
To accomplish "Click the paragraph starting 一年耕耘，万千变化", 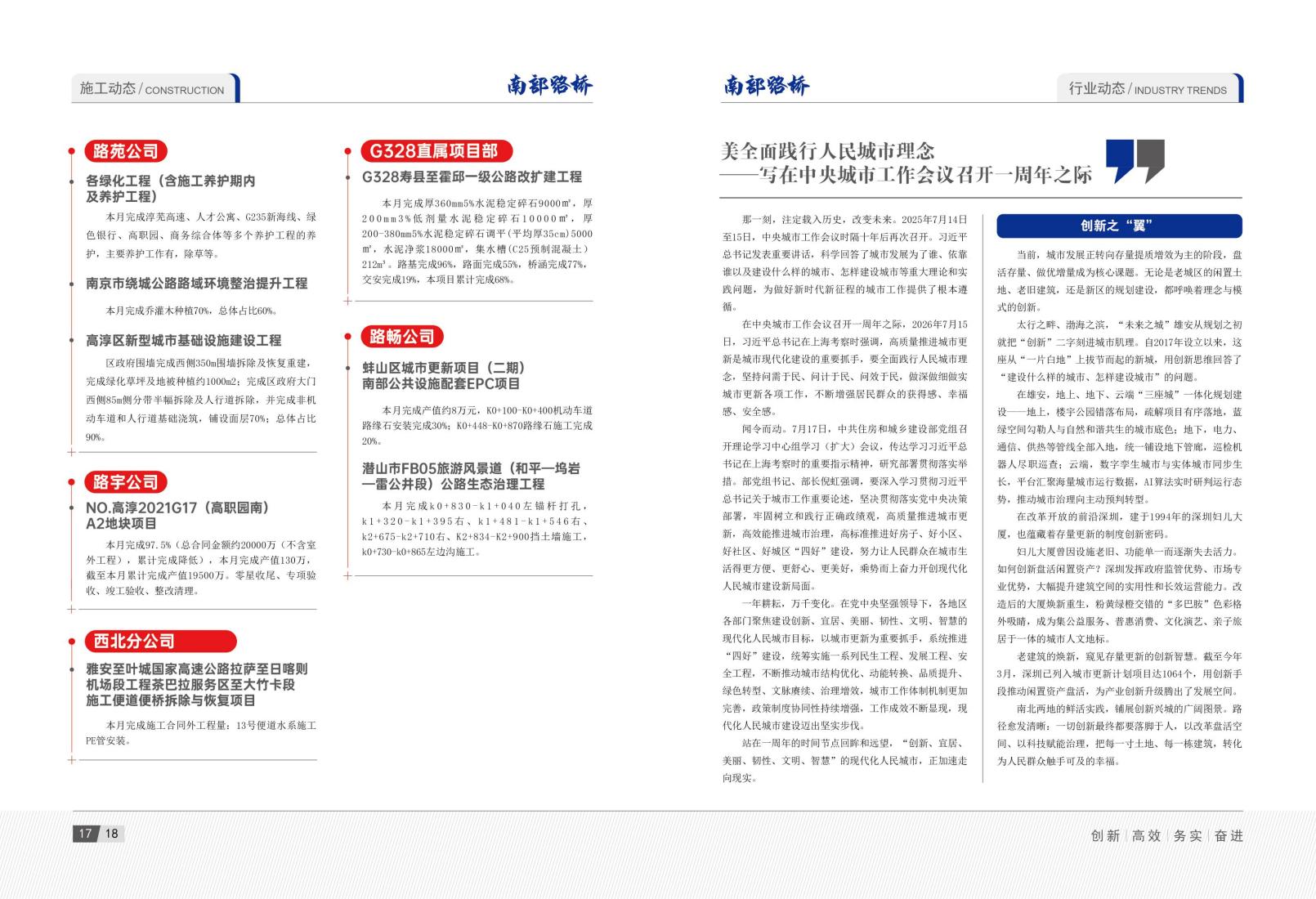I will coord(844,664).
